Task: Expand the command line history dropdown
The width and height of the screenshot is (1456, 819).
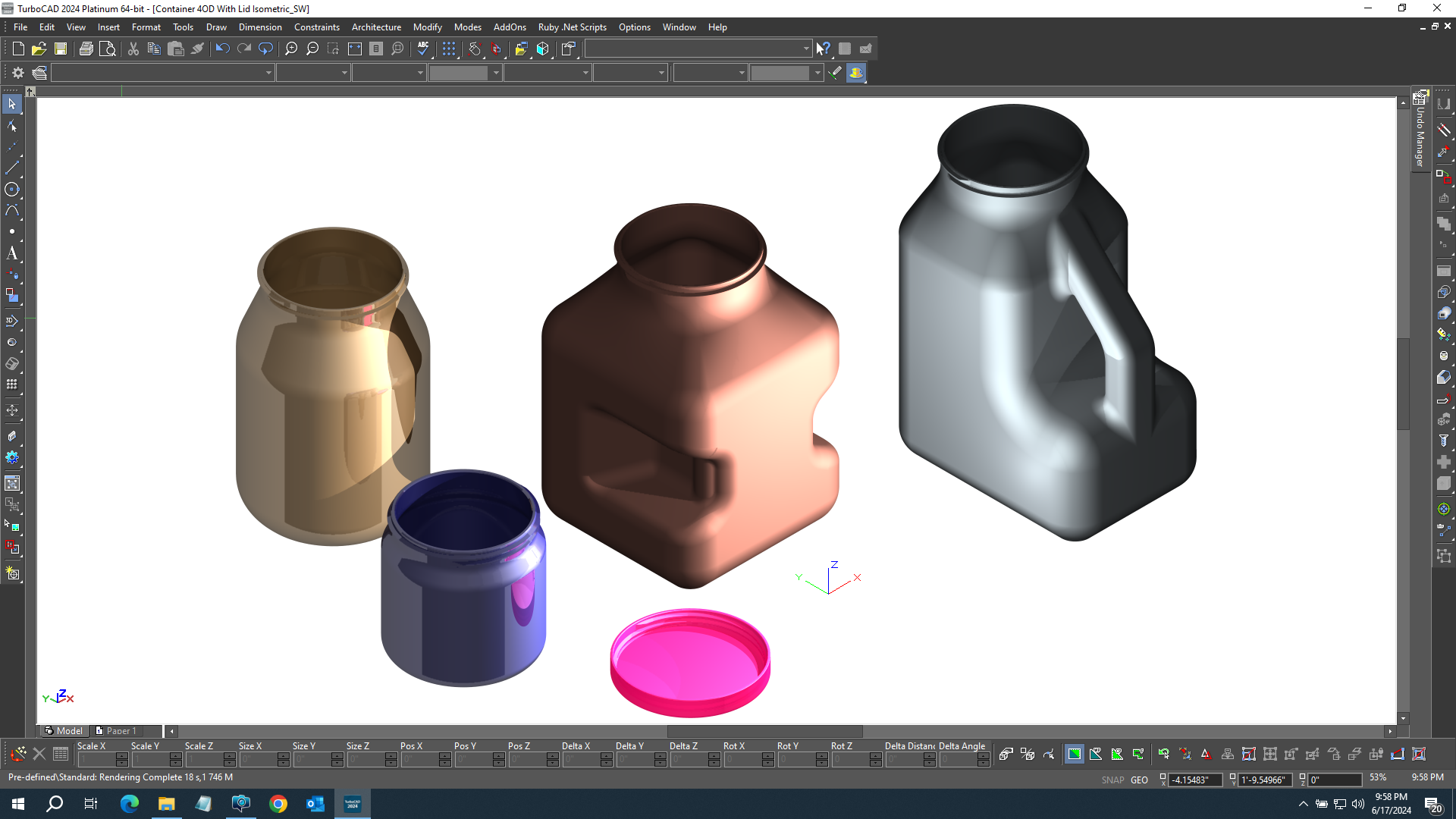Action: coord(806,48)
